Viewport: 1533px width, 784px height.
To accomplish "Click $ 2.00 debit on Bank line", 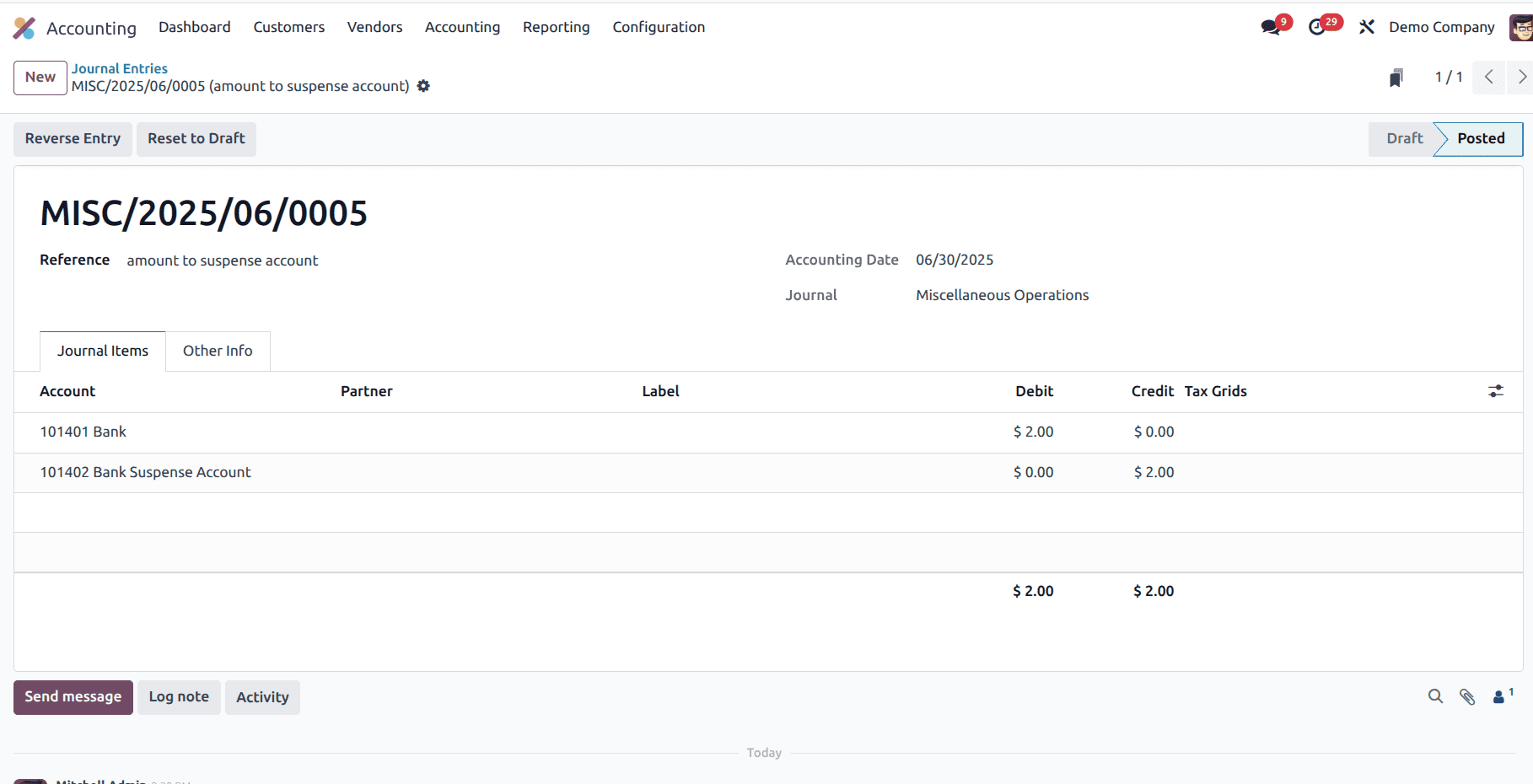I will click(1034, 432).
